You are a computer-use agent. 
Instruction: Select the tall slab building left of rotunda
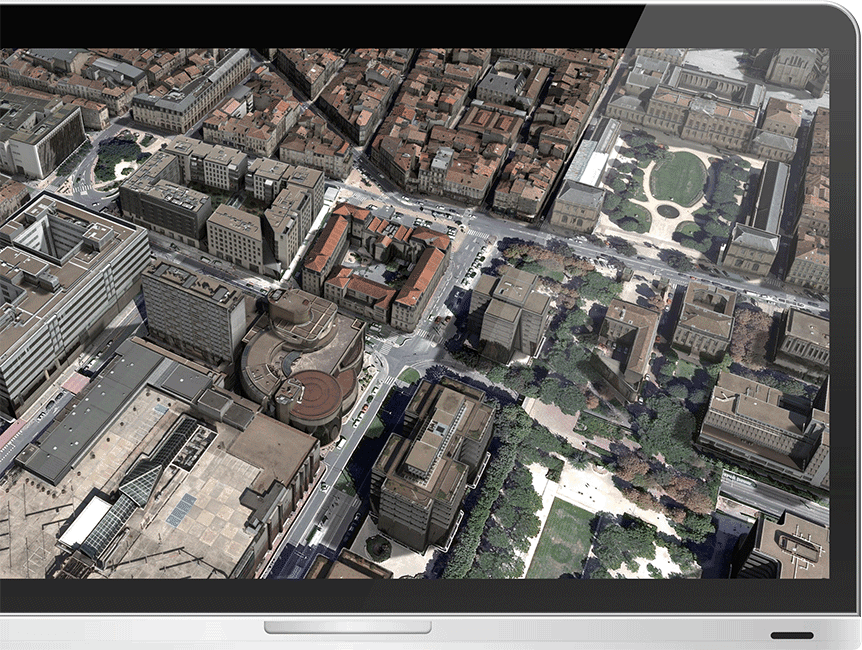click(193, 310)
